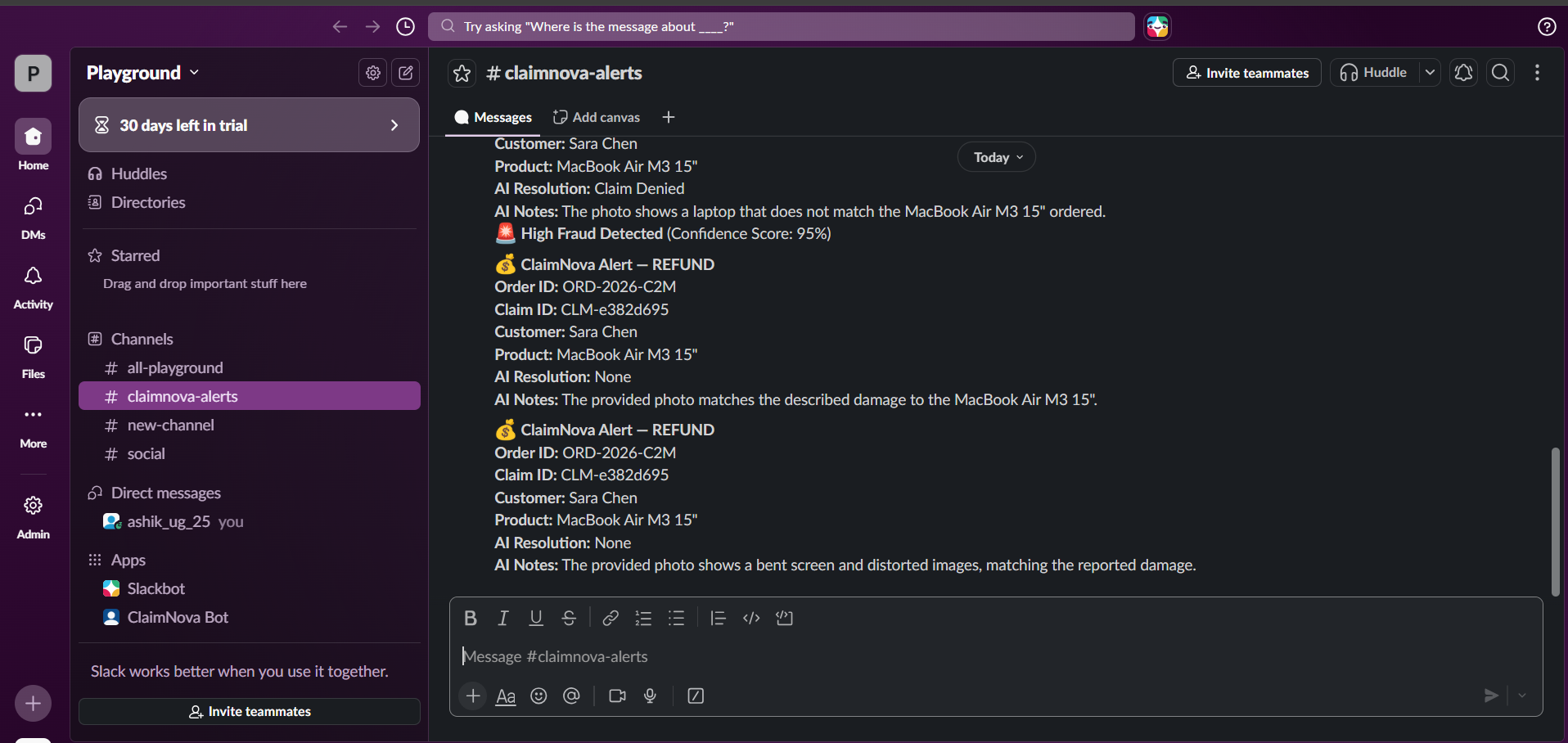Open workspace preferences gear icon

373,73
